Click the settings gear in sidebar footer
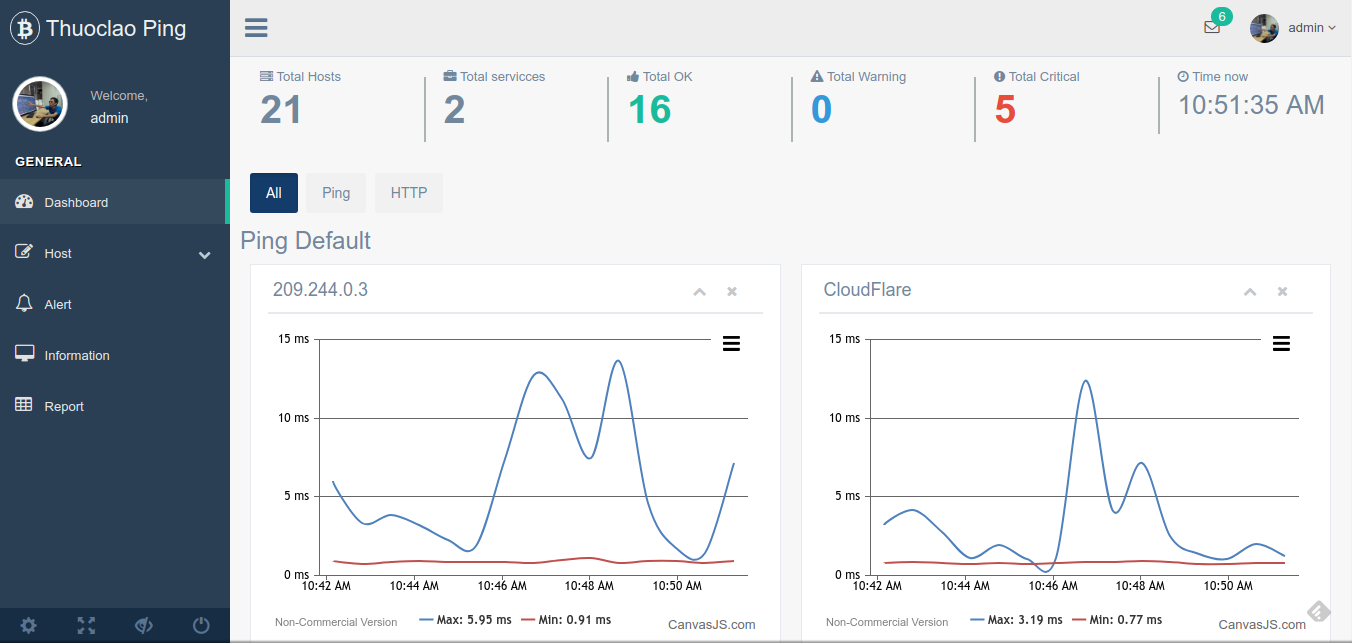The image size is (1352, 643). [x=28, y=626]
